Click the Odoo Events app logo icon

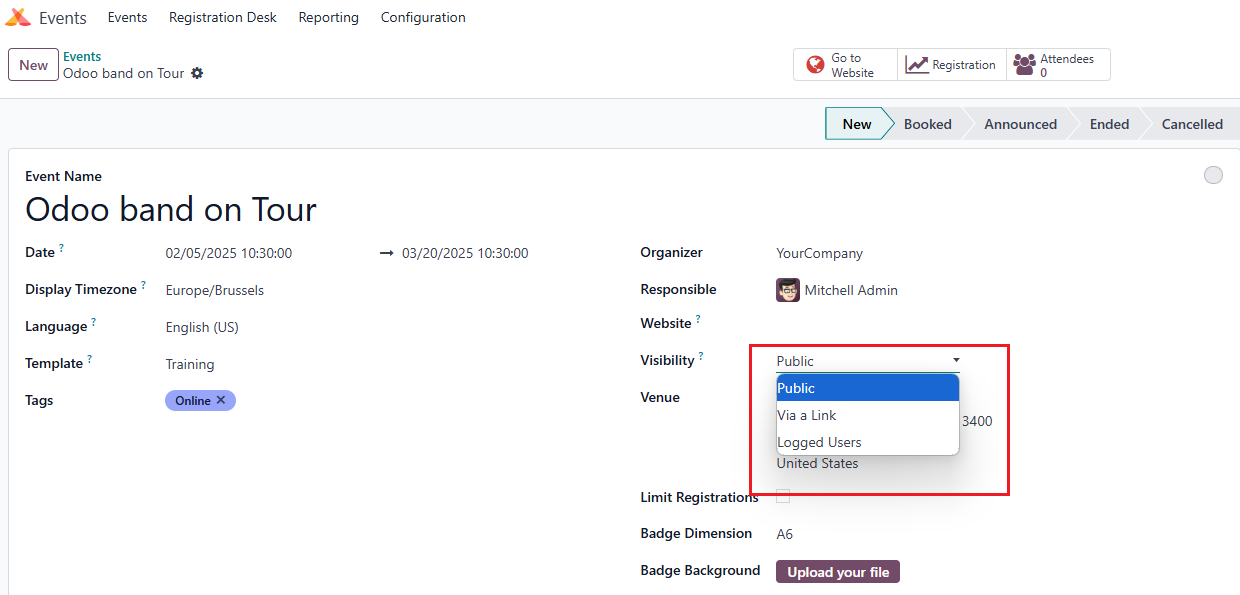coord(18,17)
